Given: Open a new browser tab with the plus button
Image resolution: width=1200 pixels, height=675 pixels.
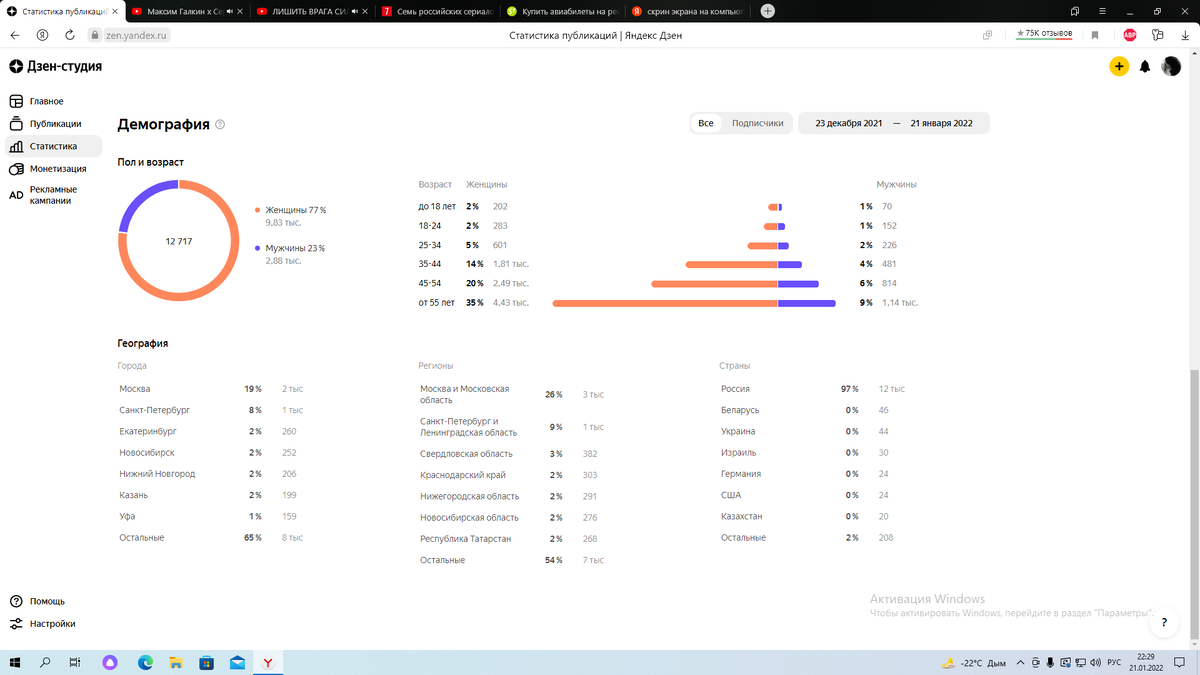Looking at the screenshot, I should click(x=768, y=11).
